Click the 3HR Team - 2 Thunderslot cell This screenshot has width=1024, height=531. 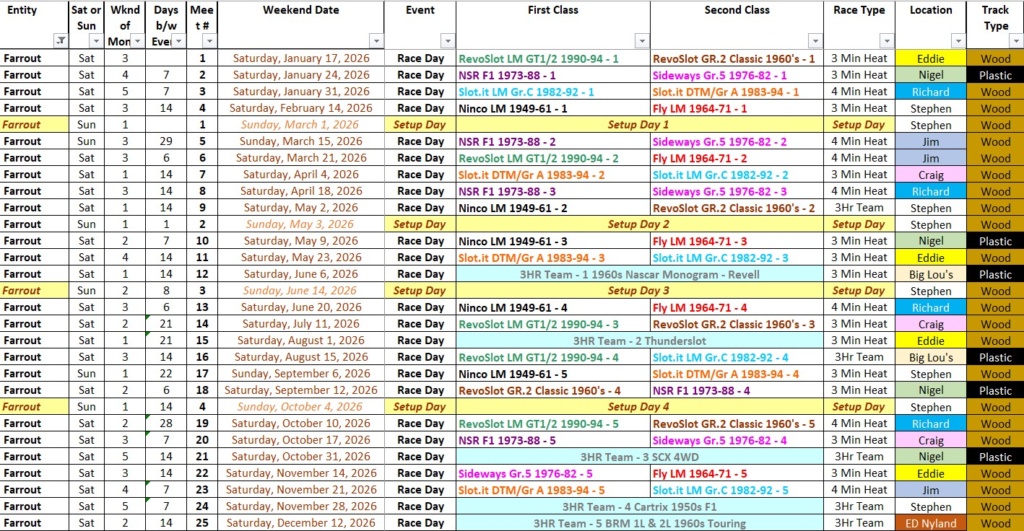(638, 340)
